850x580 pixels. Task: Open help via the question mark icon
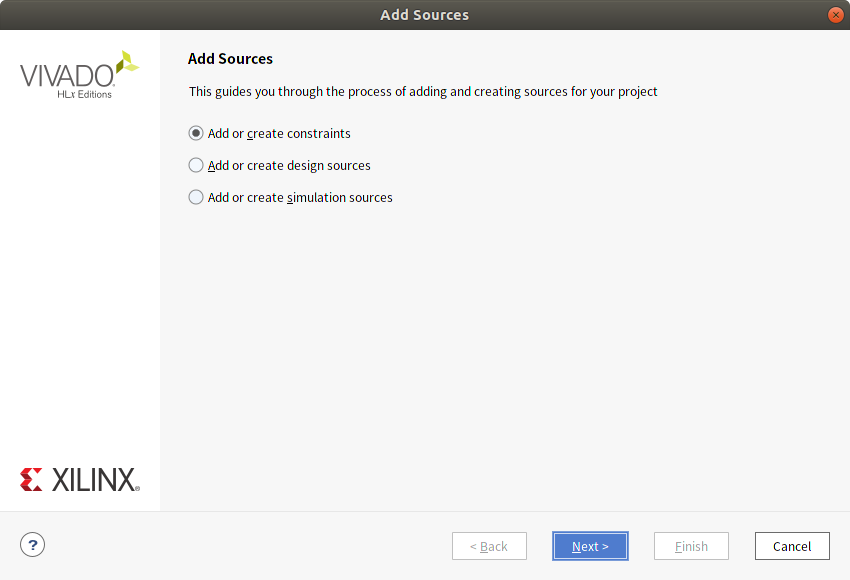click(33, 545)
